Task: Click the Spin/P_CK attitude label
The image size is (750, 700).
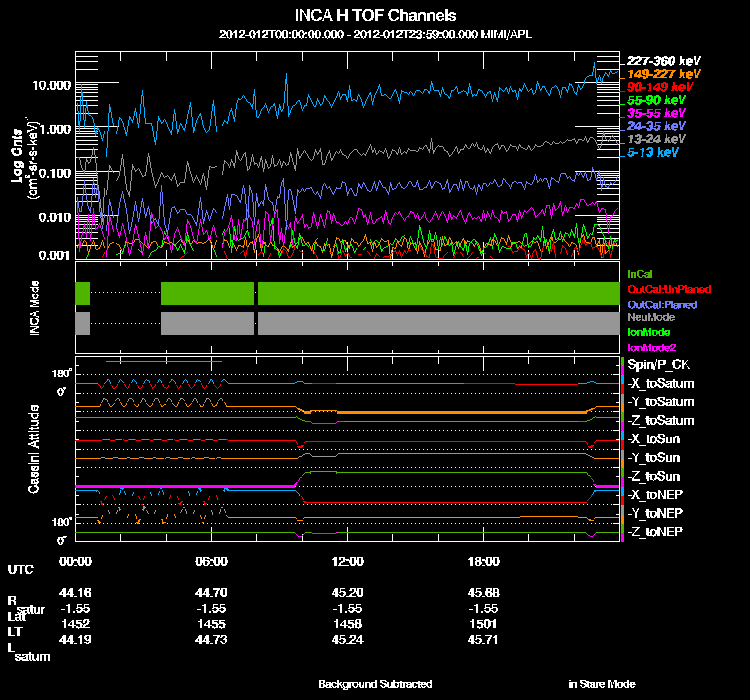Action: coord(658,365)
